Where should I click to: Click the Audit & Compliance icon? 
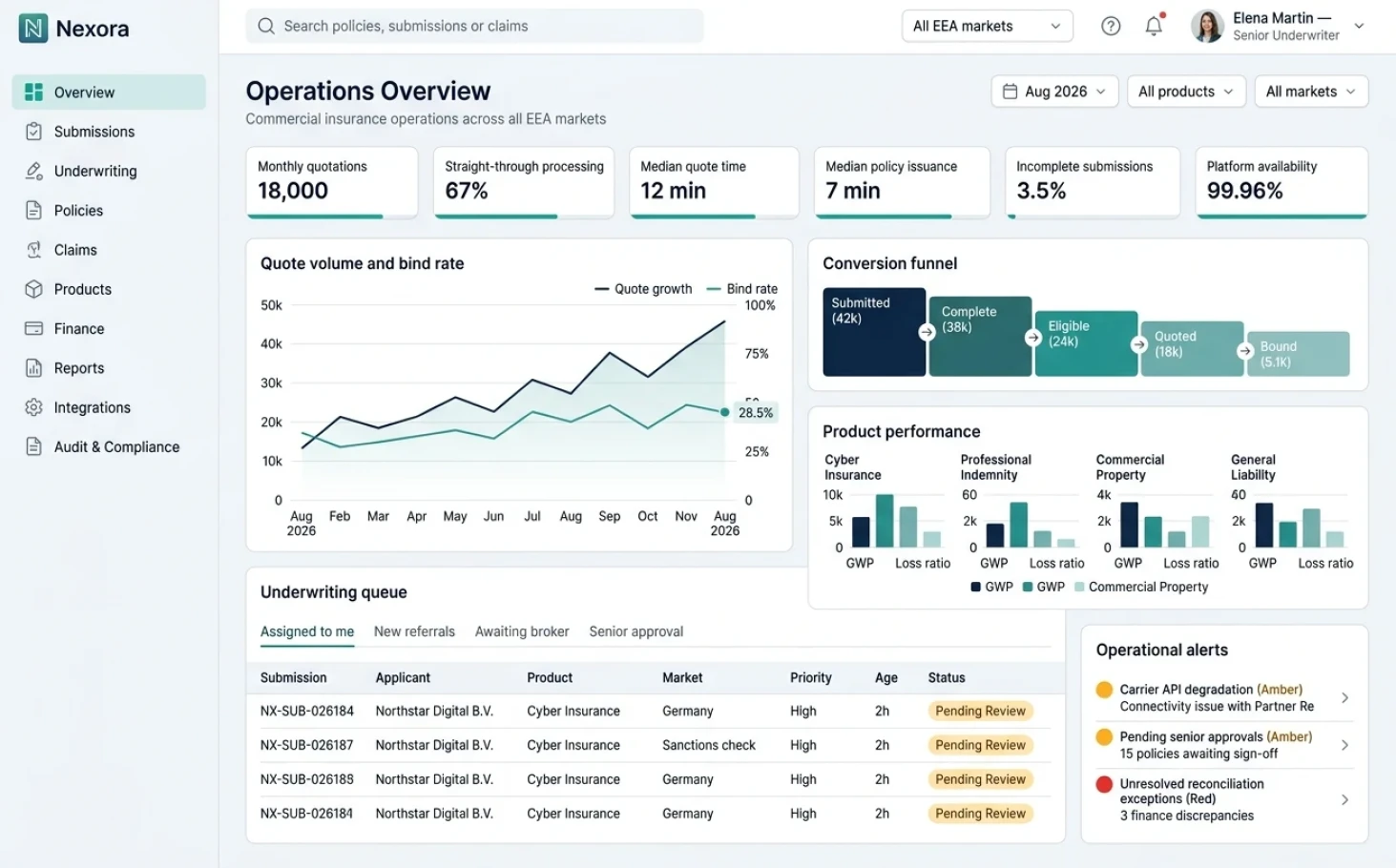coord(33,446)
